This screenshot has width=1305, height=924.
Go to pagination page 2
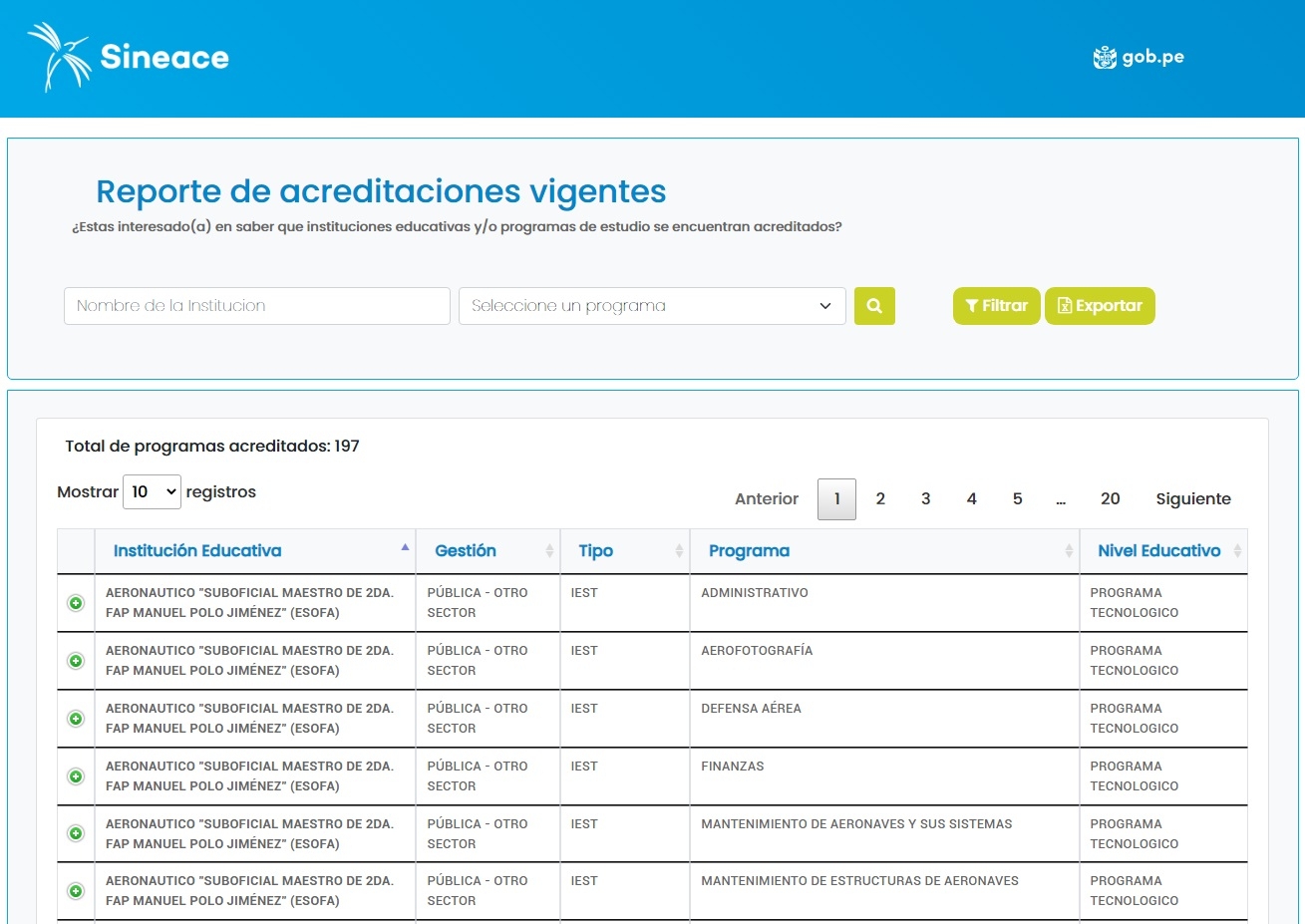(880, 499)
